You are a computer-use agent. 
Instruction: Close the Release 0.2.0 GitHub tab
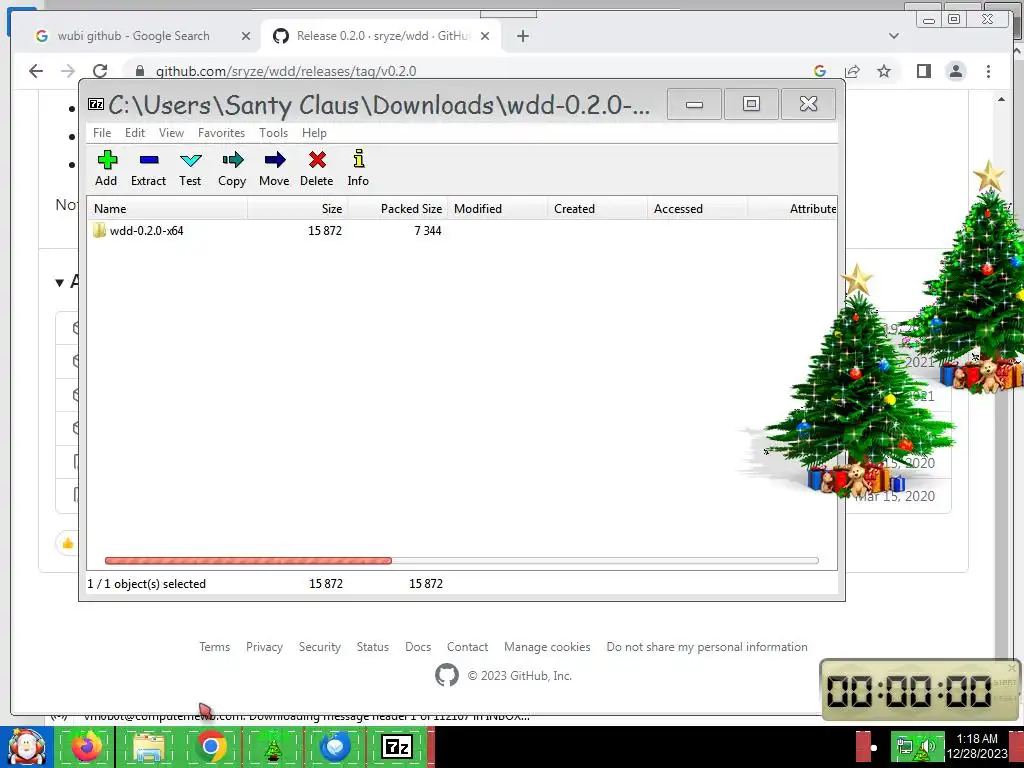click(x=485, y=36)
